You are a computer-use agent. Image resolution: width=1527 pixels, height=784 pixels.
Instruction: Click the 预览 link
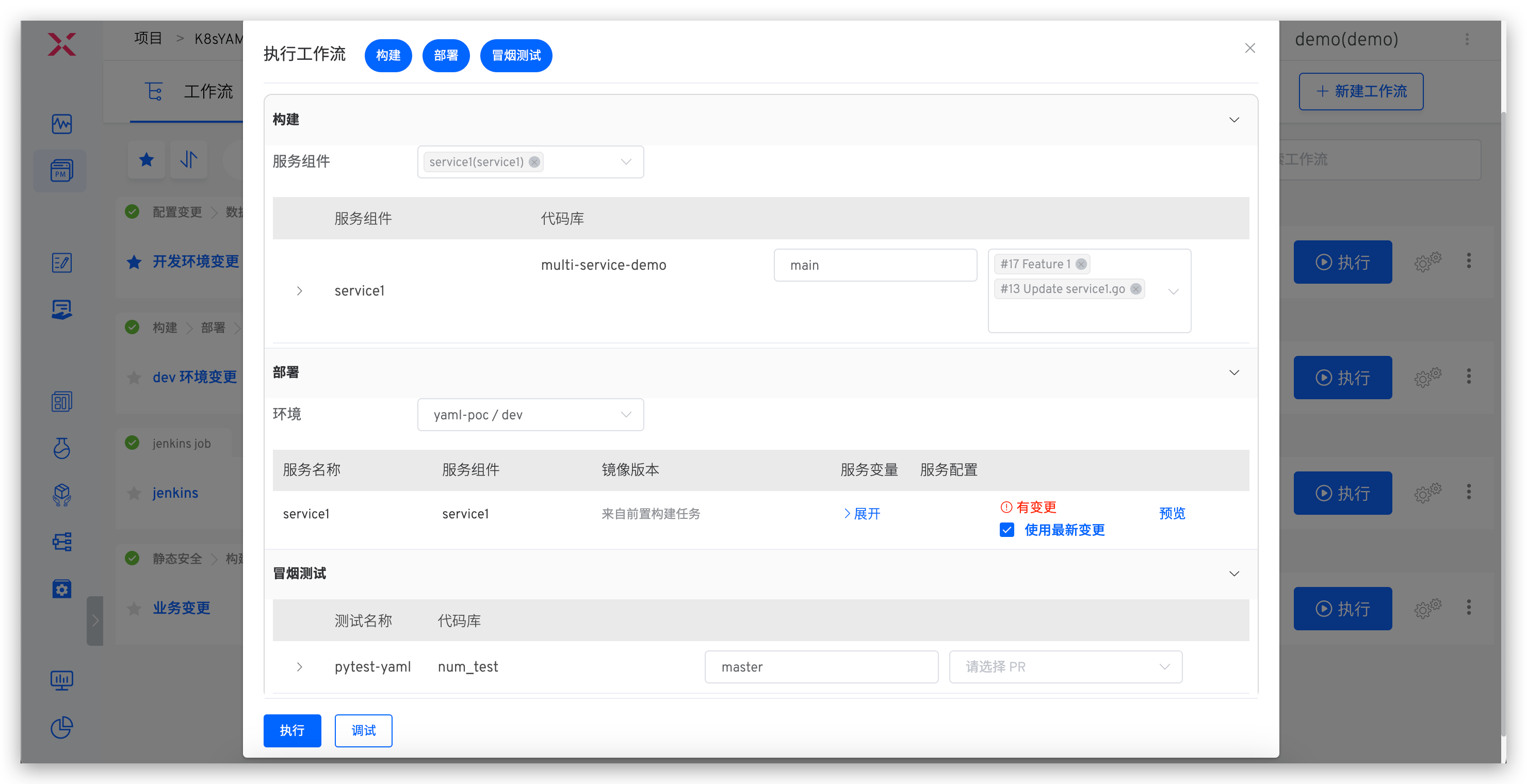click(x=1172, y=513)
